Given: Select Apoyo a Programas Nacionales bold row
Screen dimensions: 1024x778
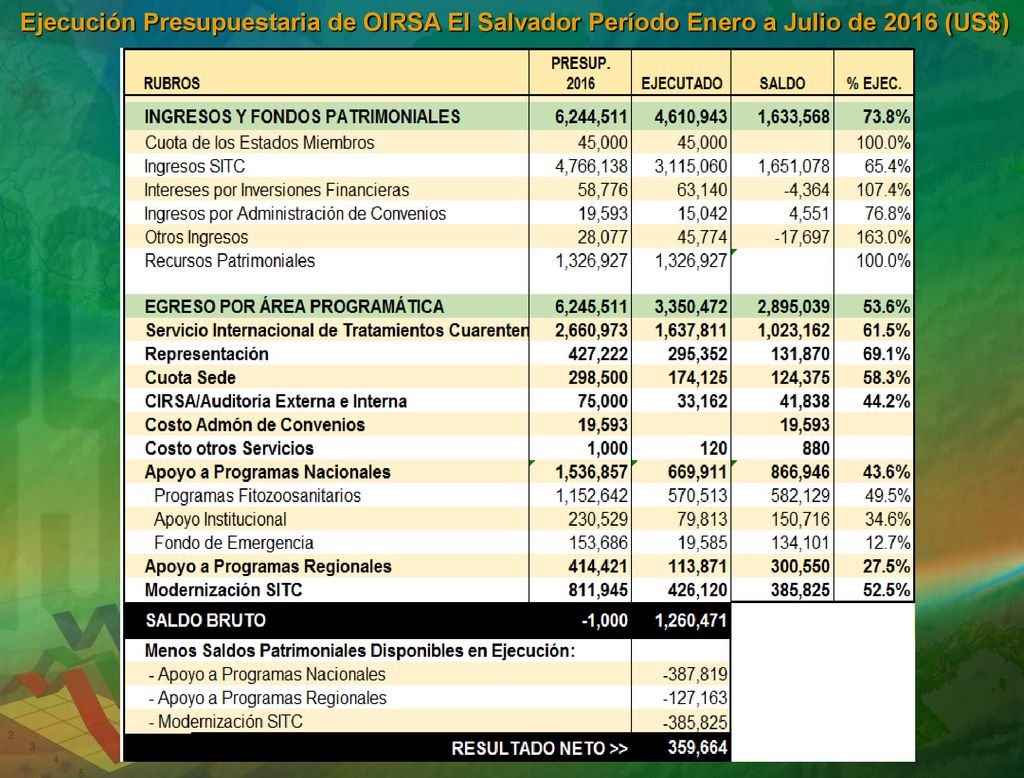Looking at the screenshot, I should [x=267, y=472].
